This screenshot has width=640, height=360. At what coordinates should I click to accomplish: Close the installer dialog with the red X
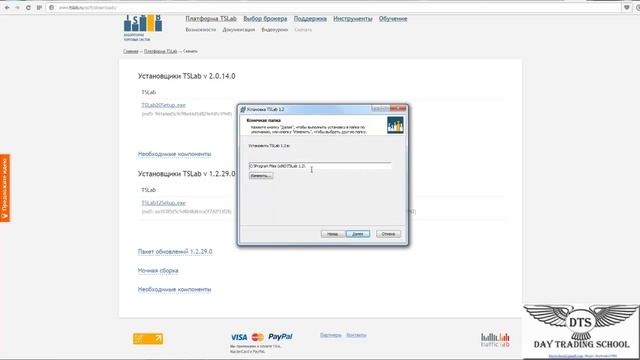click(x=398, y=109)
